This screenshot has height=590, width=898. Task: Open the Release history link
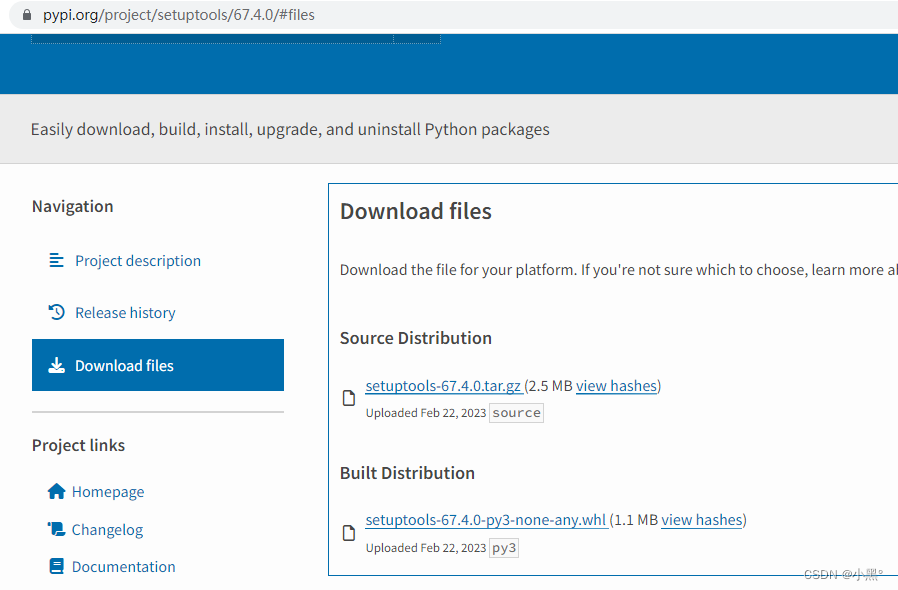125,313
